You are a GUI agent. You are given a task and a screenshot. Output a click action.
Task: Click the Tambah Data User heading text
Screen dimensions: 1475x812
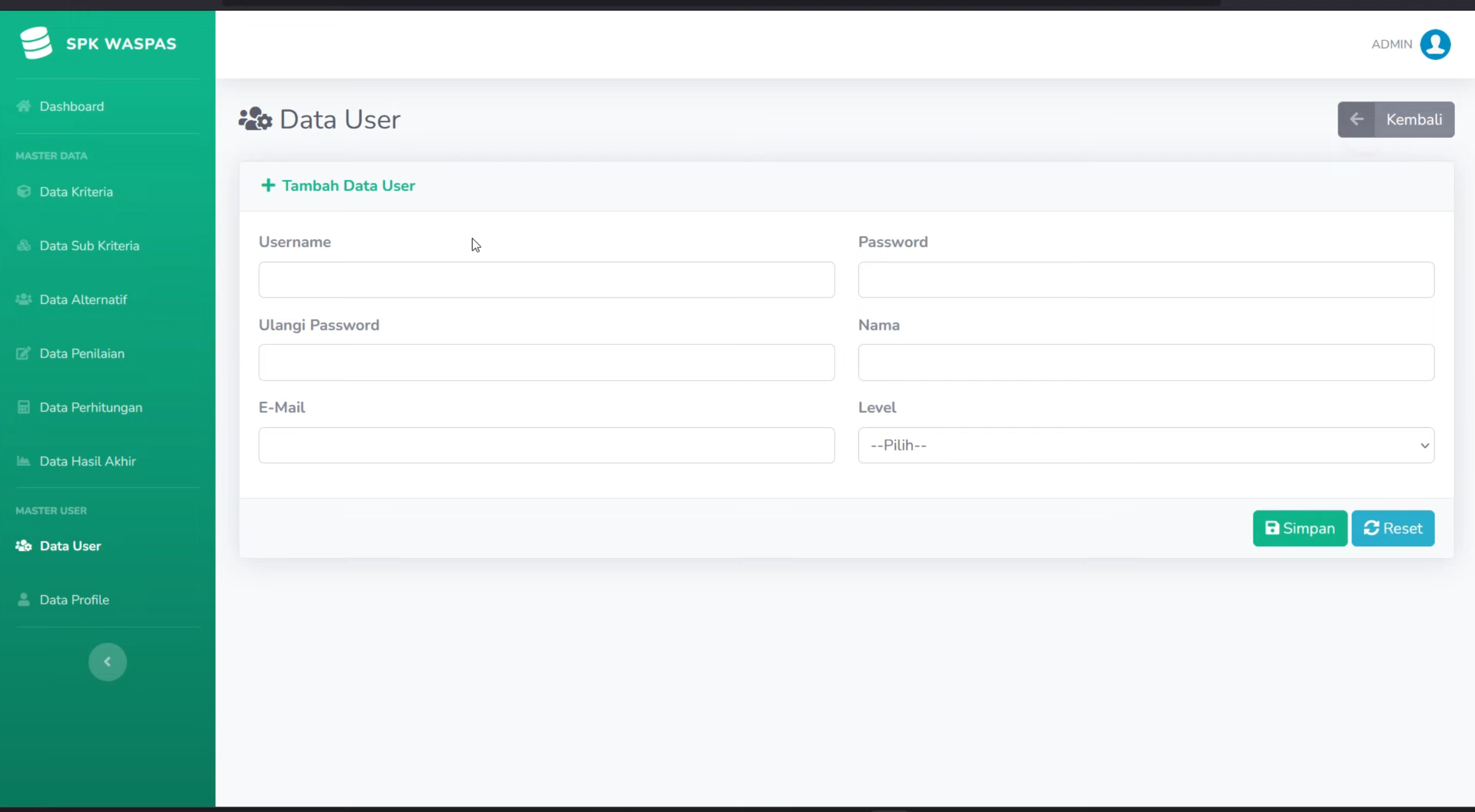(x=348, y=186)
